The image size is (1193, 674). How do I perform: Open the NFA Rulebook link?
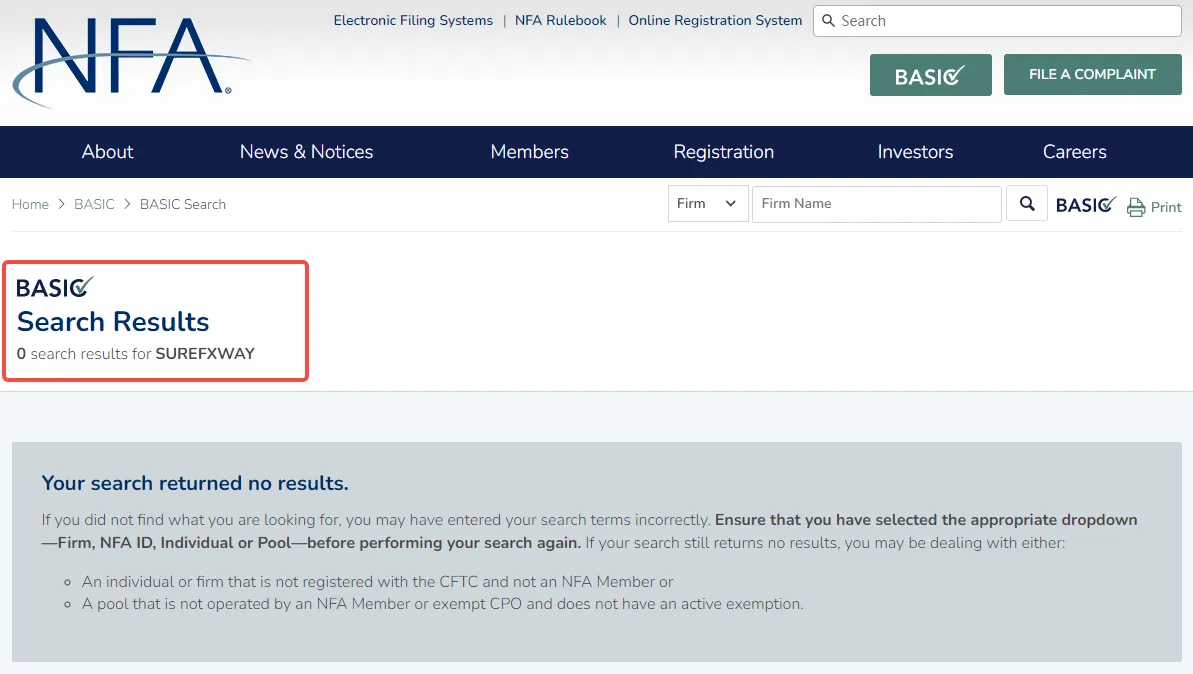pyautogui.click(x=561, y=21)
